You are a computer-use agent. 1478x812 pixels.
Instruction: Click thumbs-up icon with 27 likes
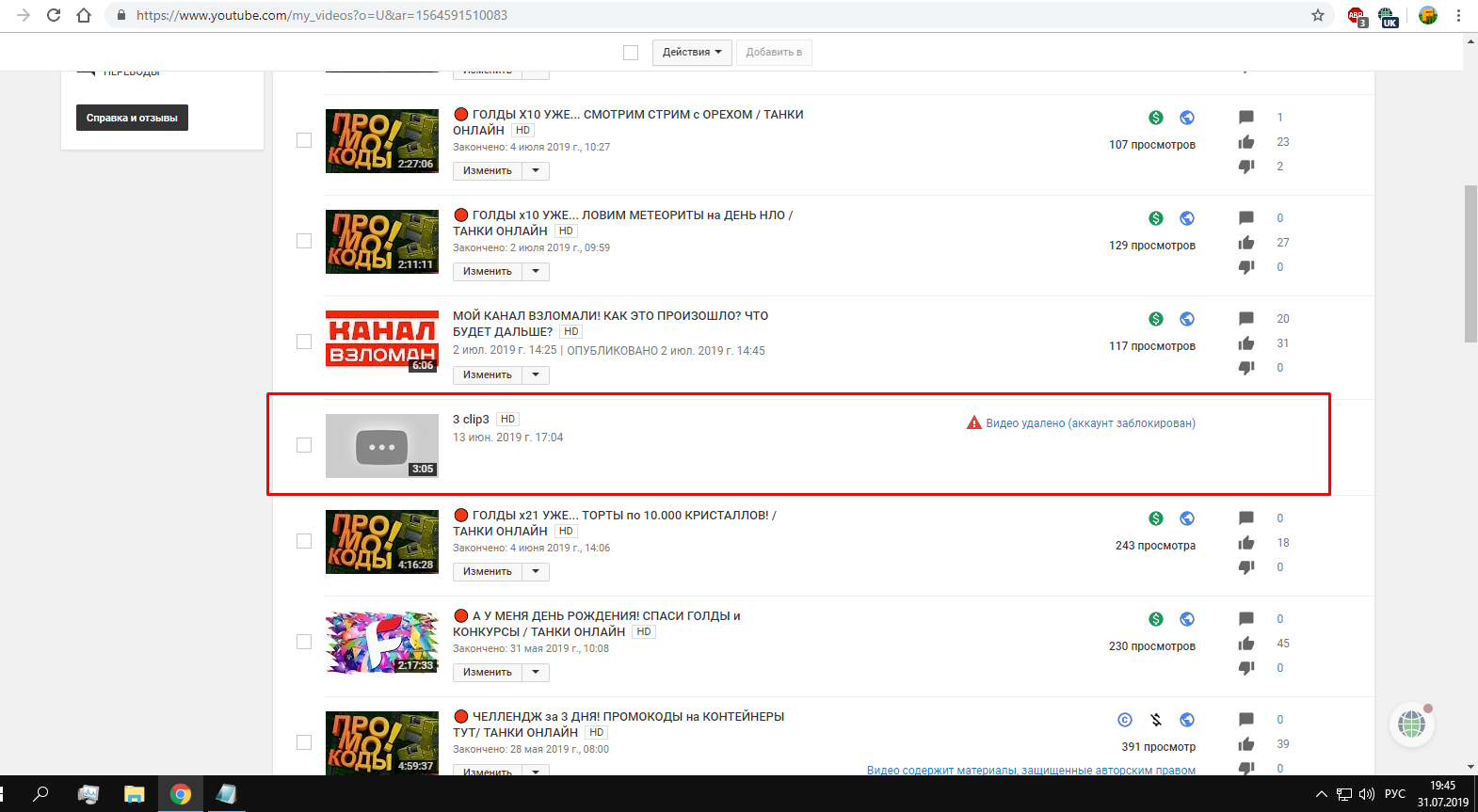tap(1246, 243)
